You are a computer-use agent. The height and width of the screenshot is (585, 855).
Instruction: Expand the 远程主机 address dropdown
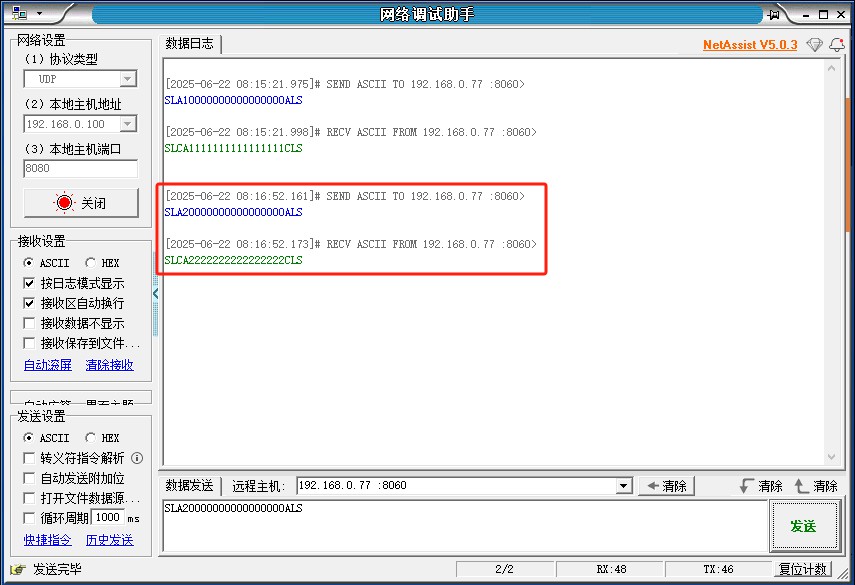tap(624, 486)
